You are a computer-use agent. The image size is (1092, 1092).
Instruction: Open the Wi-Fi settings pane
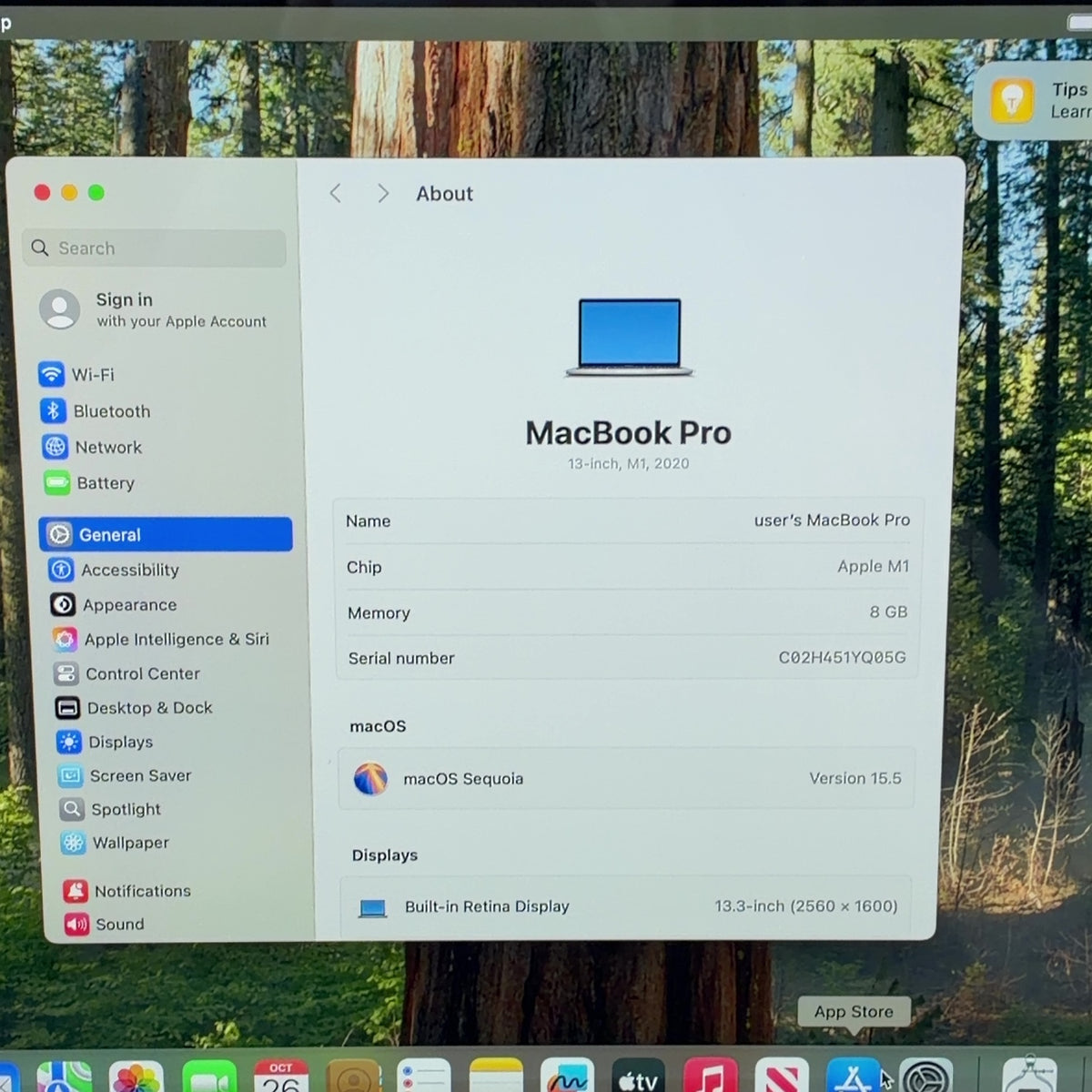(x=77, y=374)
